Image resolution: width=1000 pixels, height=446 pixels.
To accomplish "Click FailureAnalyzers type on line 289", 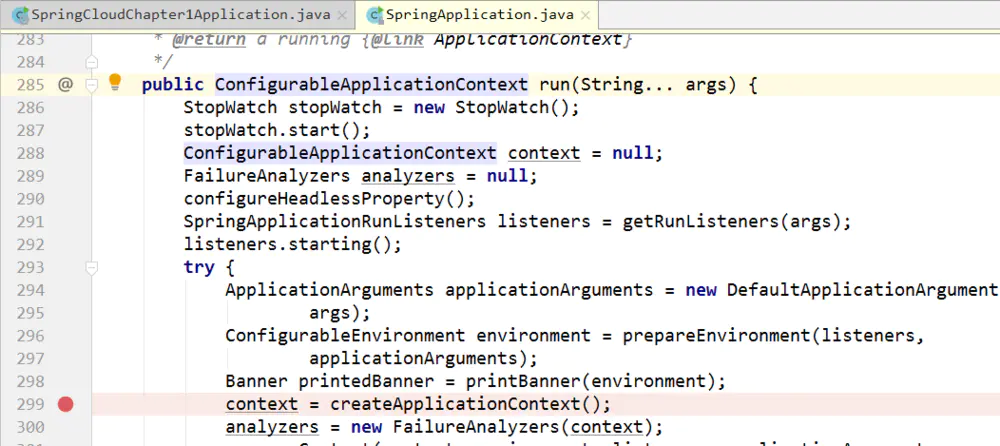I will pos(267,175).
